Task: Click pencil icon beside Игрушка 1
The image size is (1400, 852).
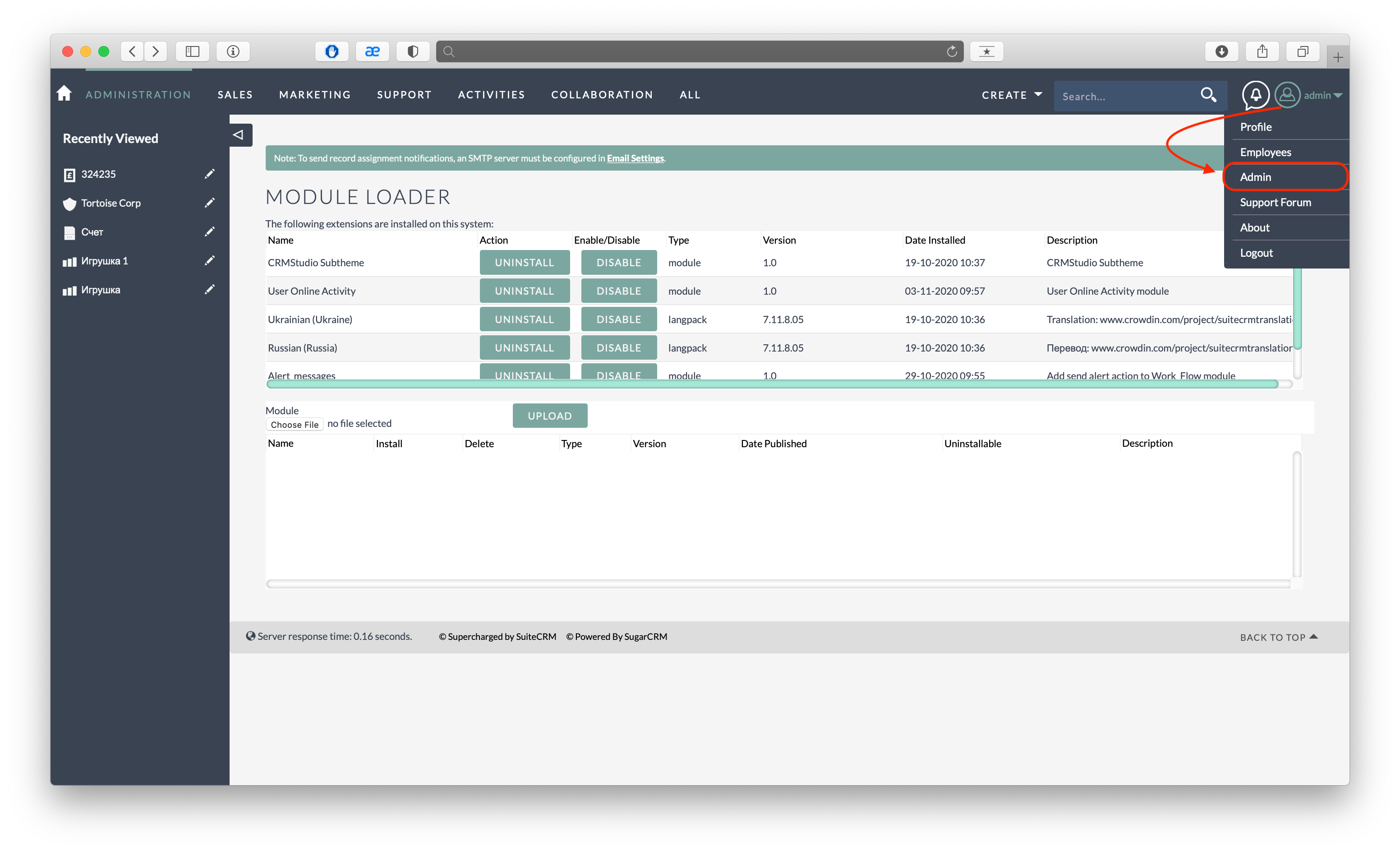Action: pyautogui.click(x=210, y=261)
